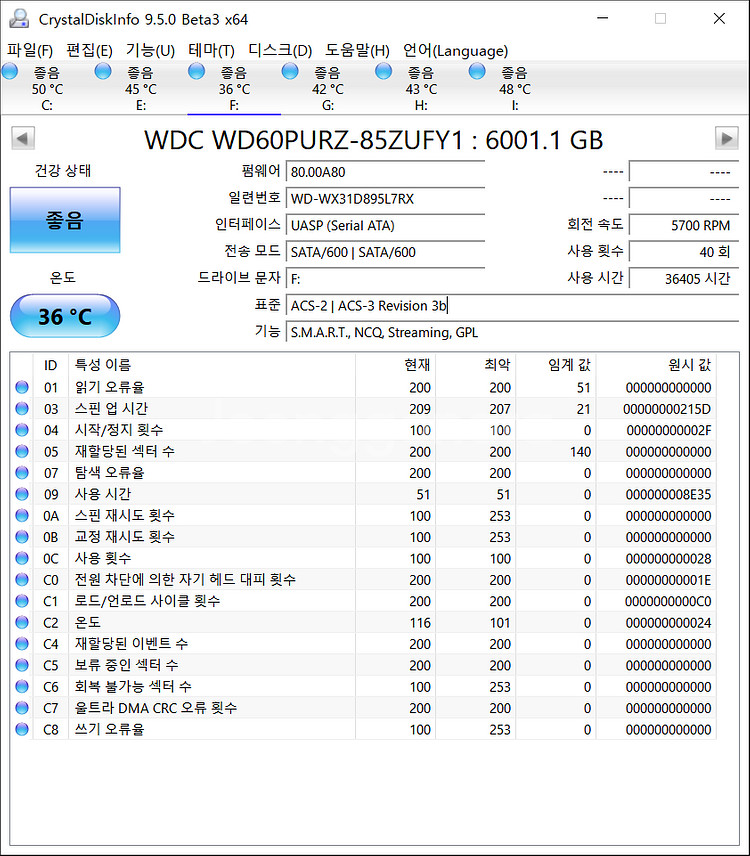Click status dot for C7 울트라 DMA CRC row
750x856 pixels.
point(22,708)
